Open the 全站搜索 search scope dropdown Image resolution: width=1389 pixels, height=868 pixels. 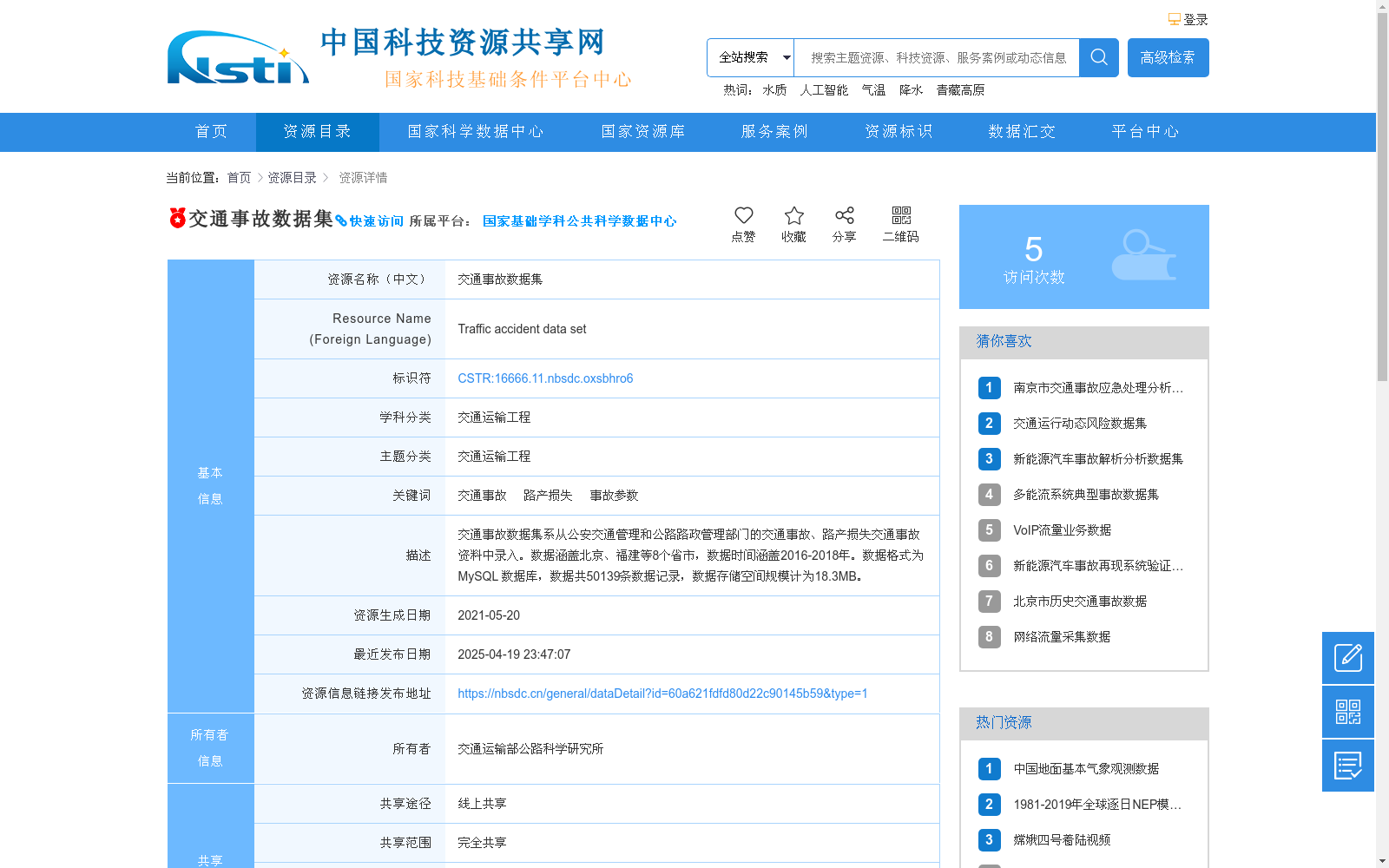point(750,57)
